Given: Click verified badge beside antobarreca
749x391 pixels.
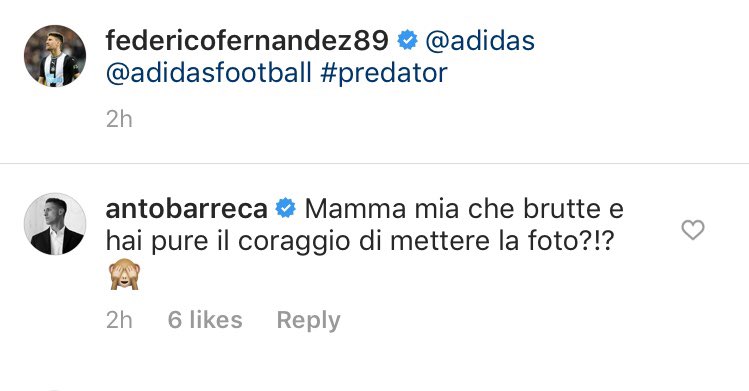Looking at the screenshot, I should click(286, 209).
